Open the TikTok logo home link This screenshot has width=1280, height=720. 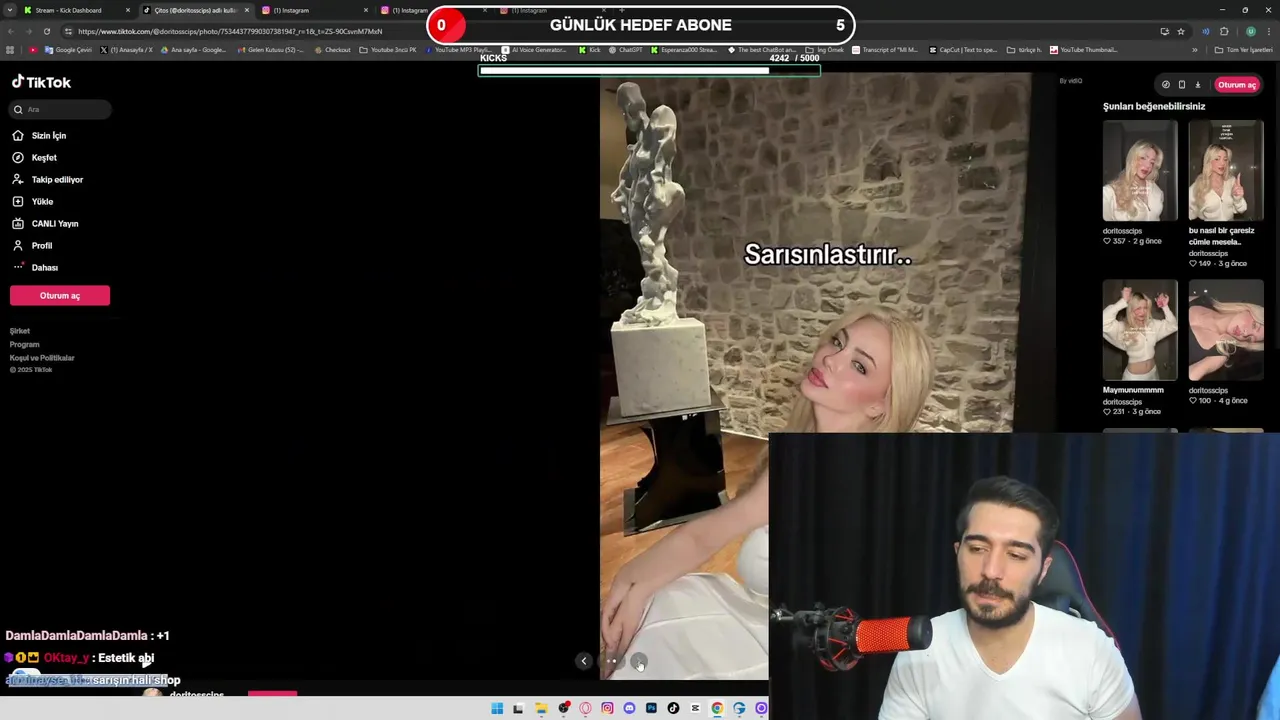(x=41, y=82)
